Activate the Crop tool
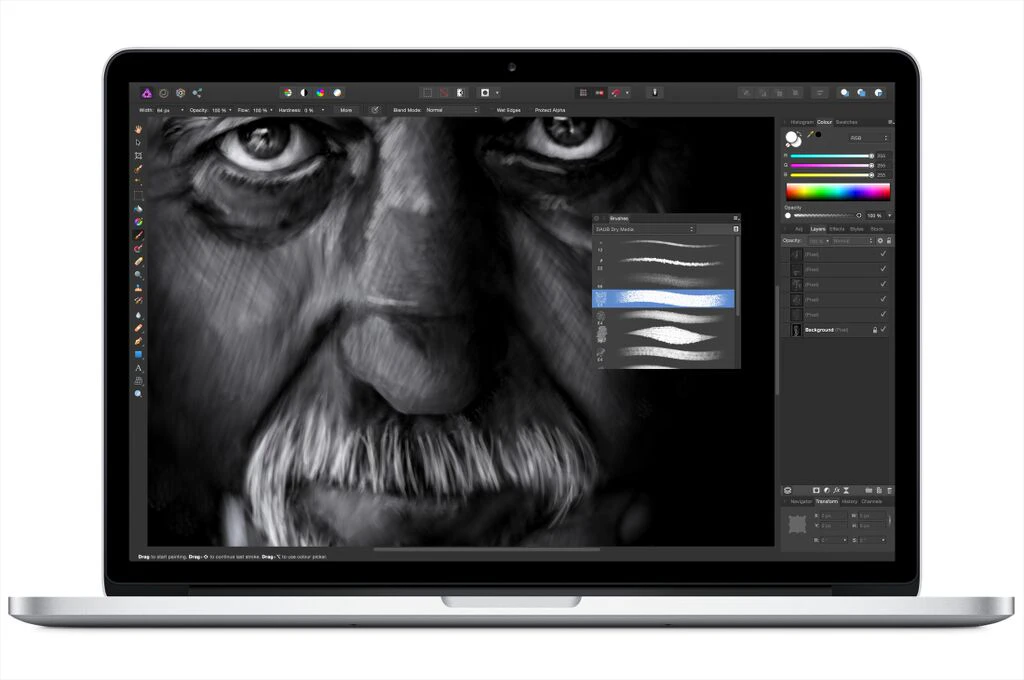Image resolution: width=1024 pixels, height=680 pixels. click(139, 156)
